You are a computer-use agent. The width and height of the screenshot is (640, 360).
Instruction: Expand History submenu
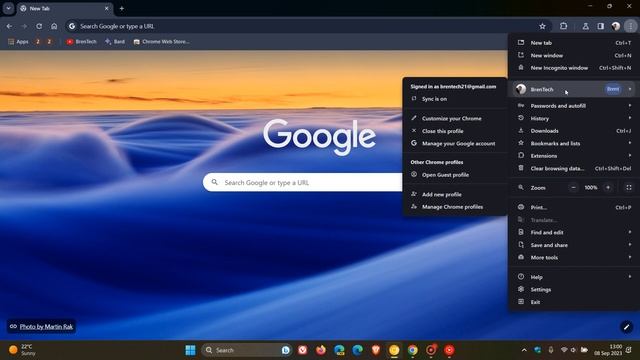coord(574,118)
